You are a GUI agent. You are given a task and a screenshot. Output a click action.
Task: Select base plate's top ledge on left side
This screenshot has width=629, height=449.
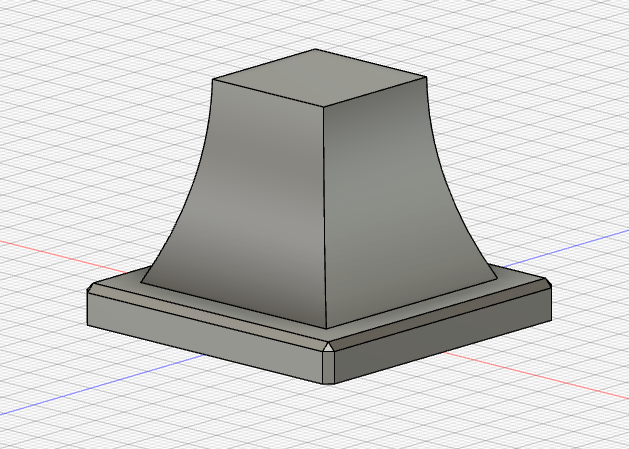click(x=200, y=300)
